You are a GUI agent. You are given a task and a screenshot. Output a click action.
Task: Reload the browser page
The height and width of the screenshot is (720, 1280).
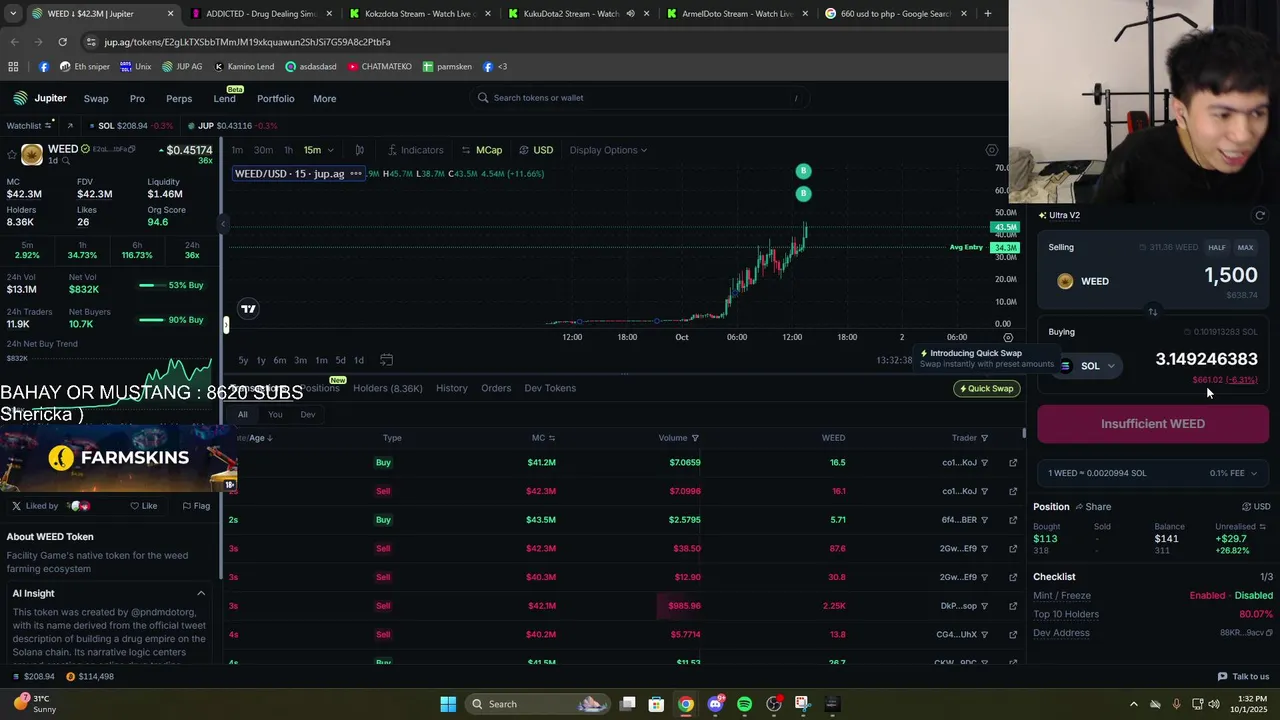[62, 42]
